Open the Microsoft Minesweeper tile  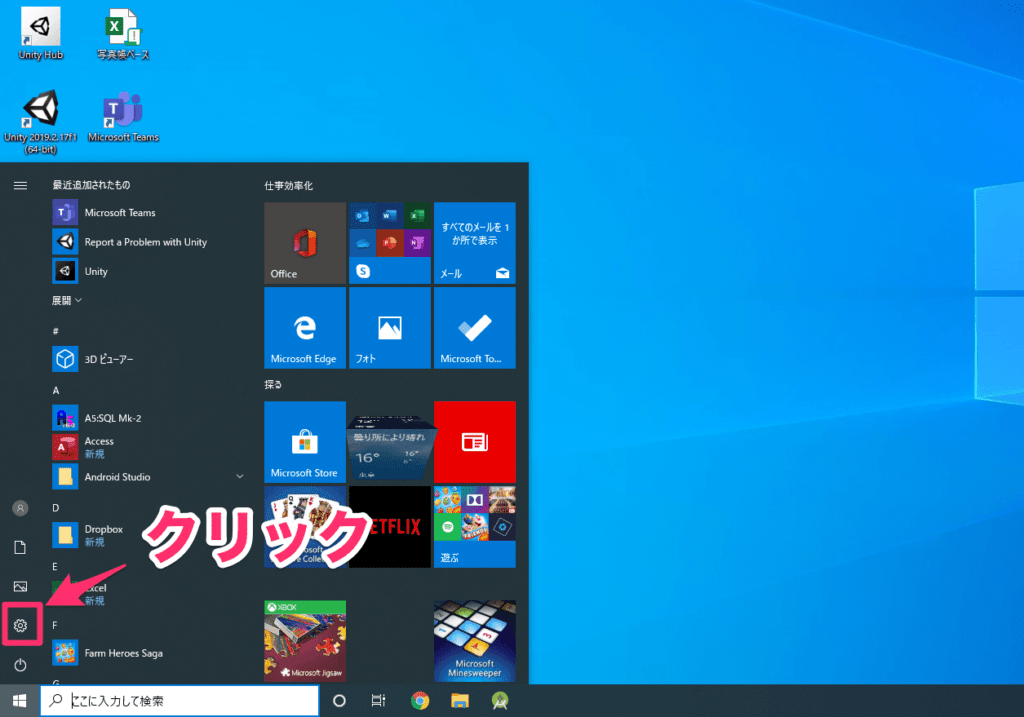coord(475,641)
